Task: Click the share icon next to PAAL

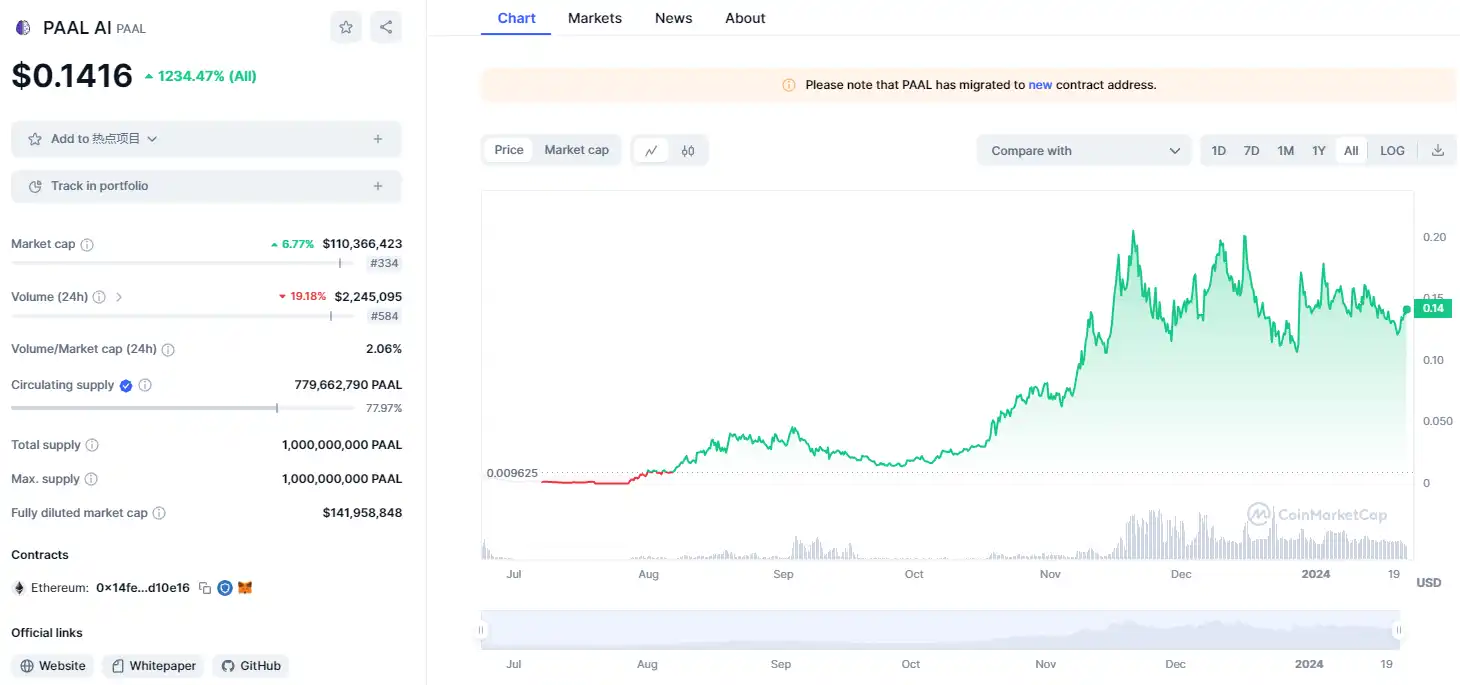Action: (x=386, y=27)
